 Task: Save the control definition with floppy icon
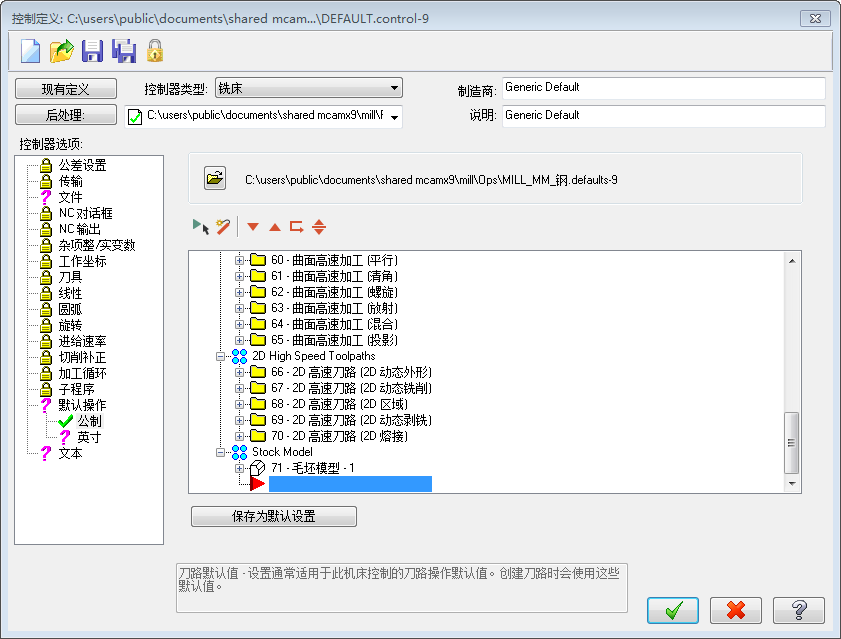[92, 52]
